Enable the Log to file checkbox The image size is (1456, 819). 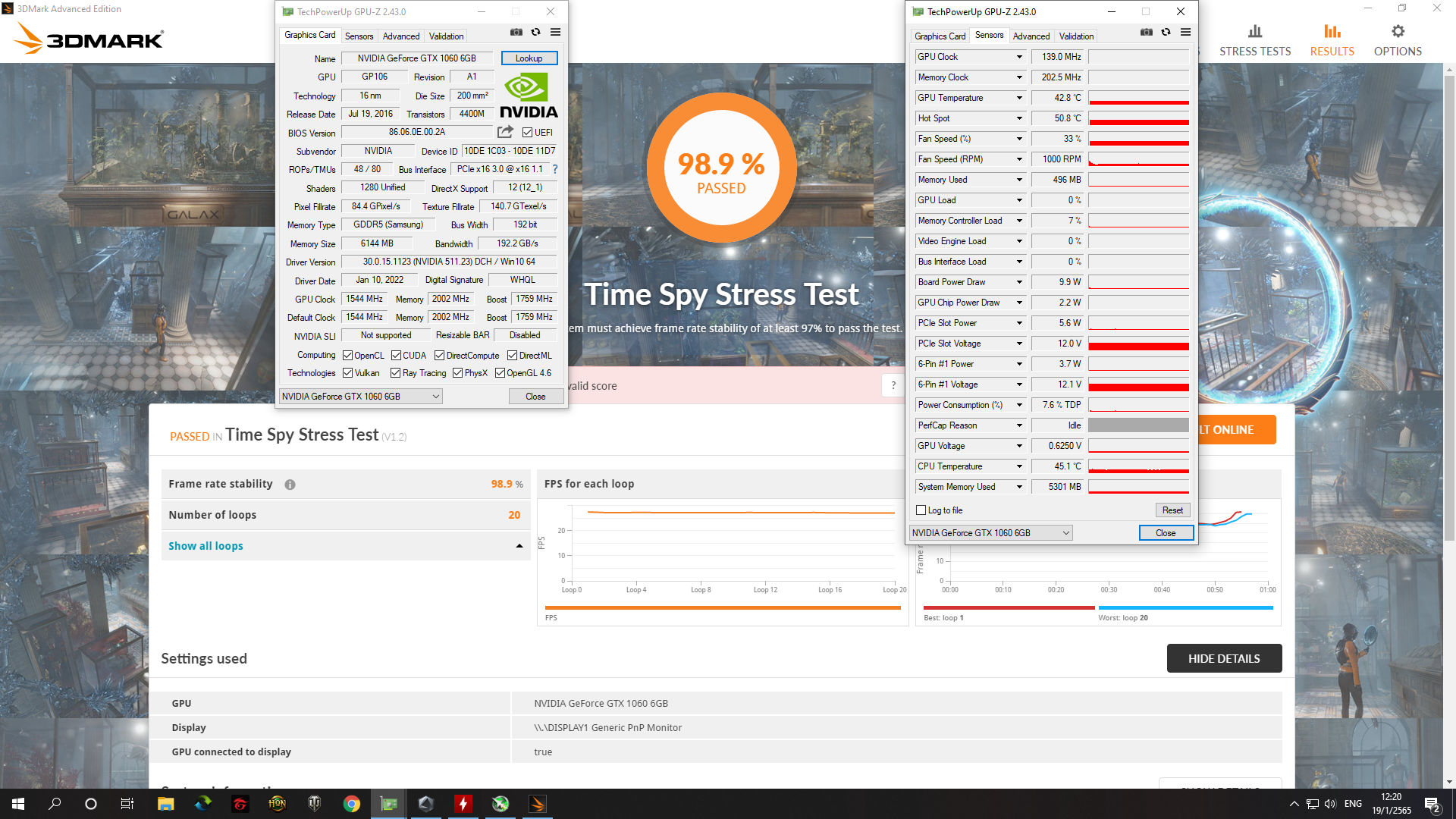click(x=921, y=510)
